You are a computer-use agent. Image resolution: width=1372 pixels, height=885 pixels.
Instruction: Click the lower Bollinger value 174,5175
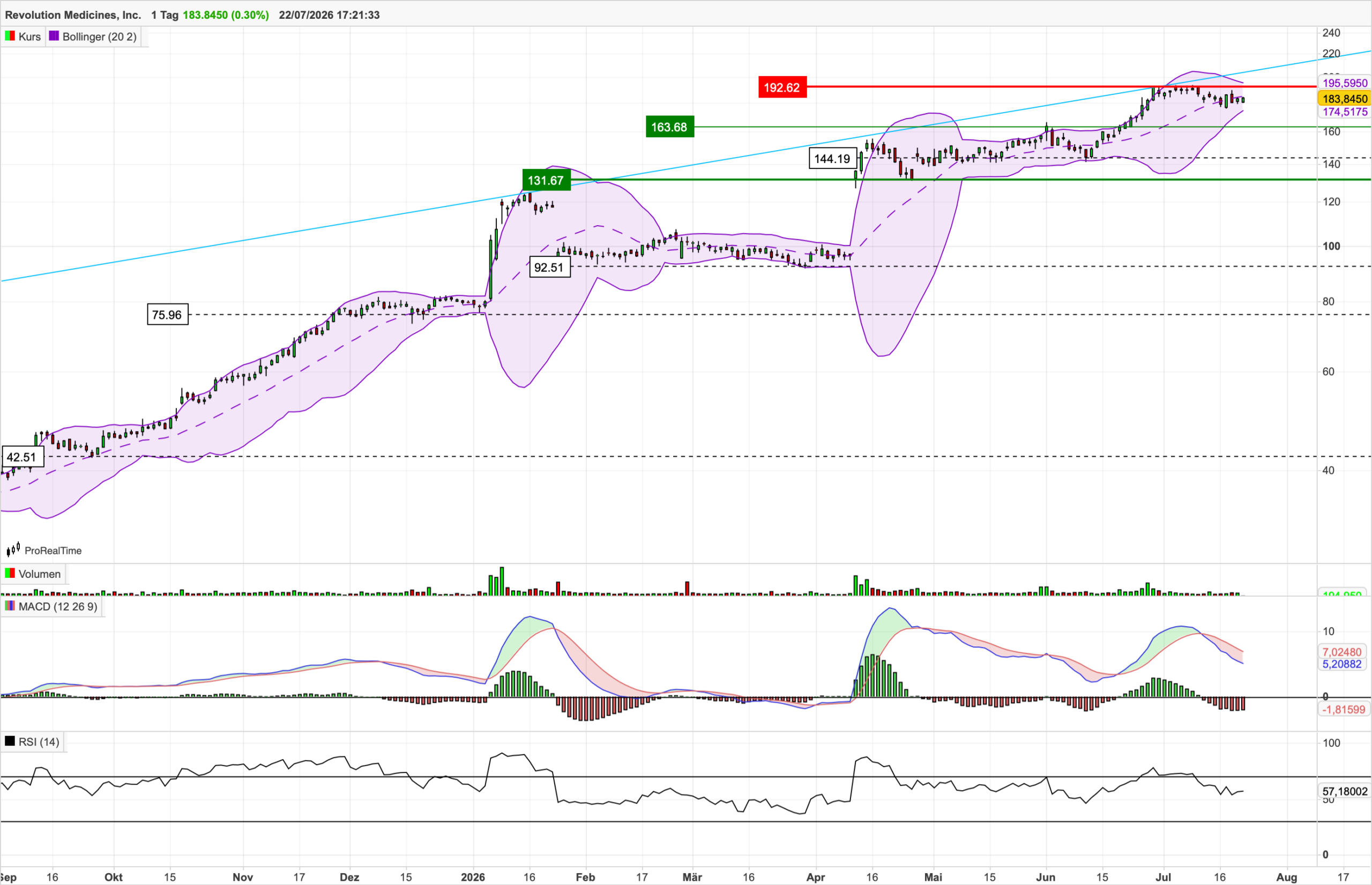pos(1345,112)
